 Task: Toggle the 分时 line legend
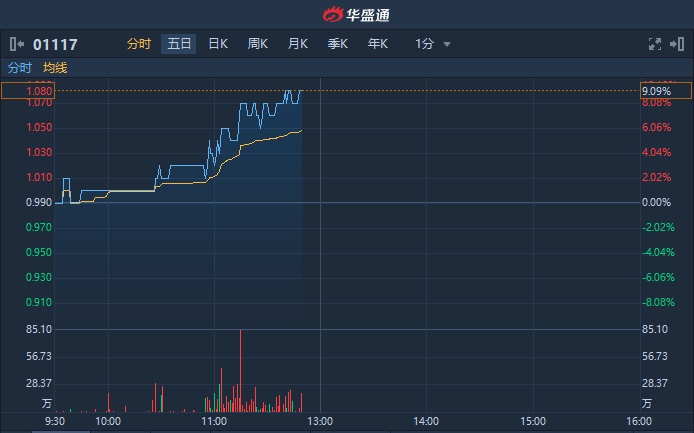pos(20,68)
